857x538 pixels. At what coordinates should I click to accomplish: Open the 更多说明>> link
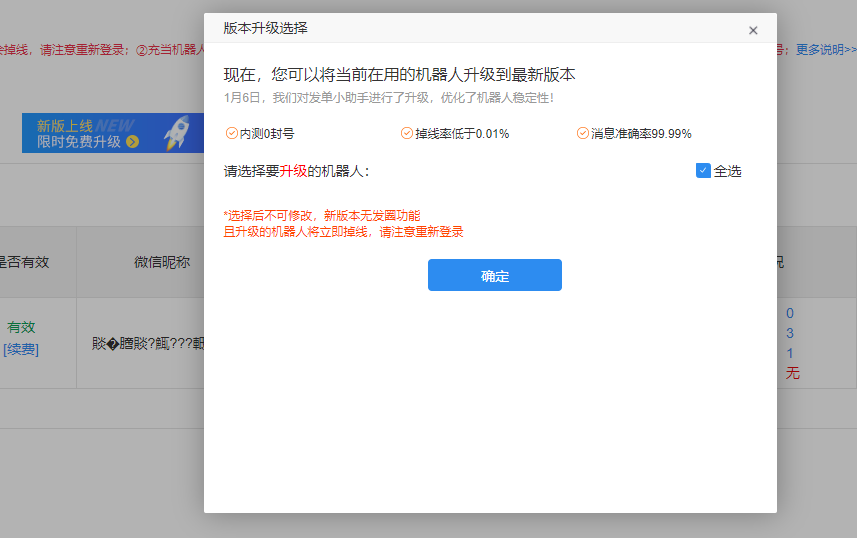pyautogui.click(x=826, y=49)
